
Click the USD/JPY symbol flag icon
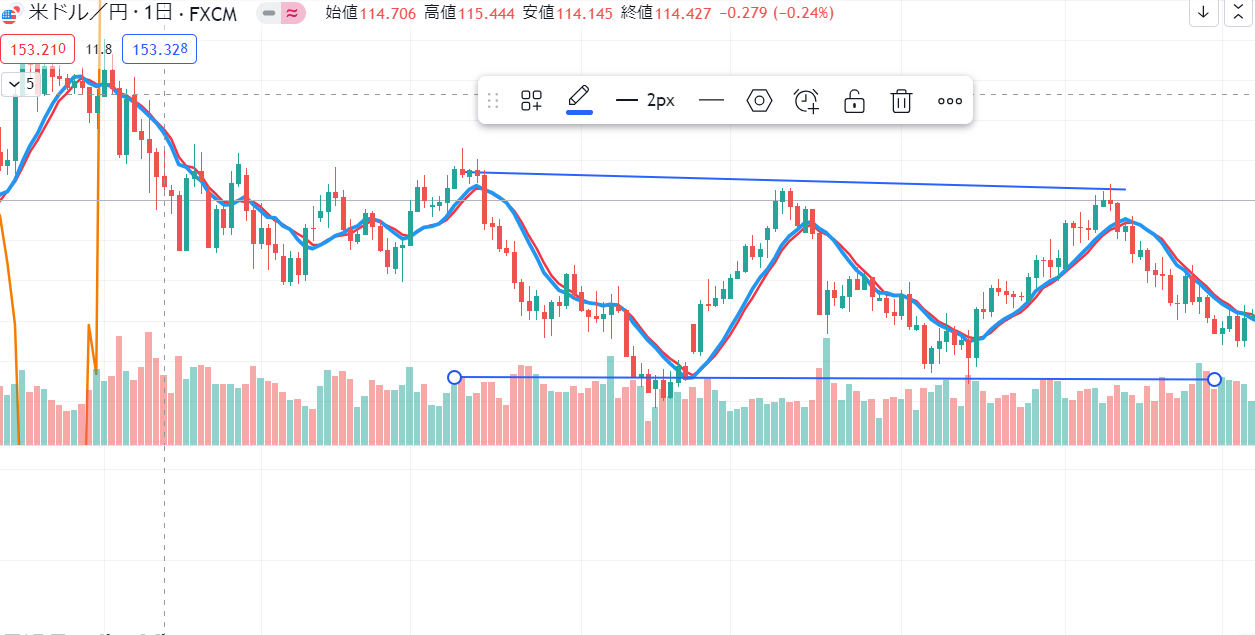pos(11,13)
